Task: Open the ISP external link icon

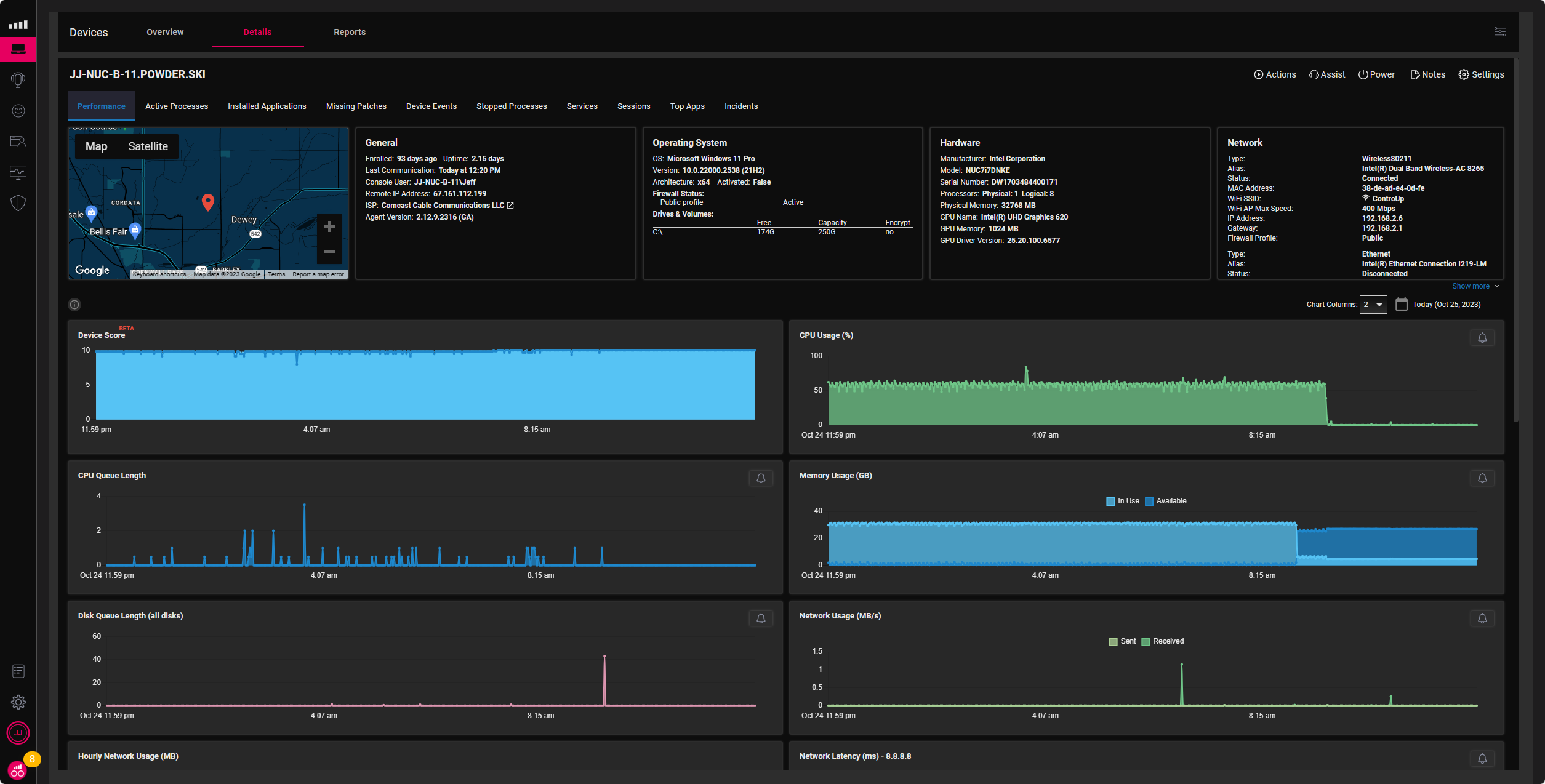Action: point(510,206)
